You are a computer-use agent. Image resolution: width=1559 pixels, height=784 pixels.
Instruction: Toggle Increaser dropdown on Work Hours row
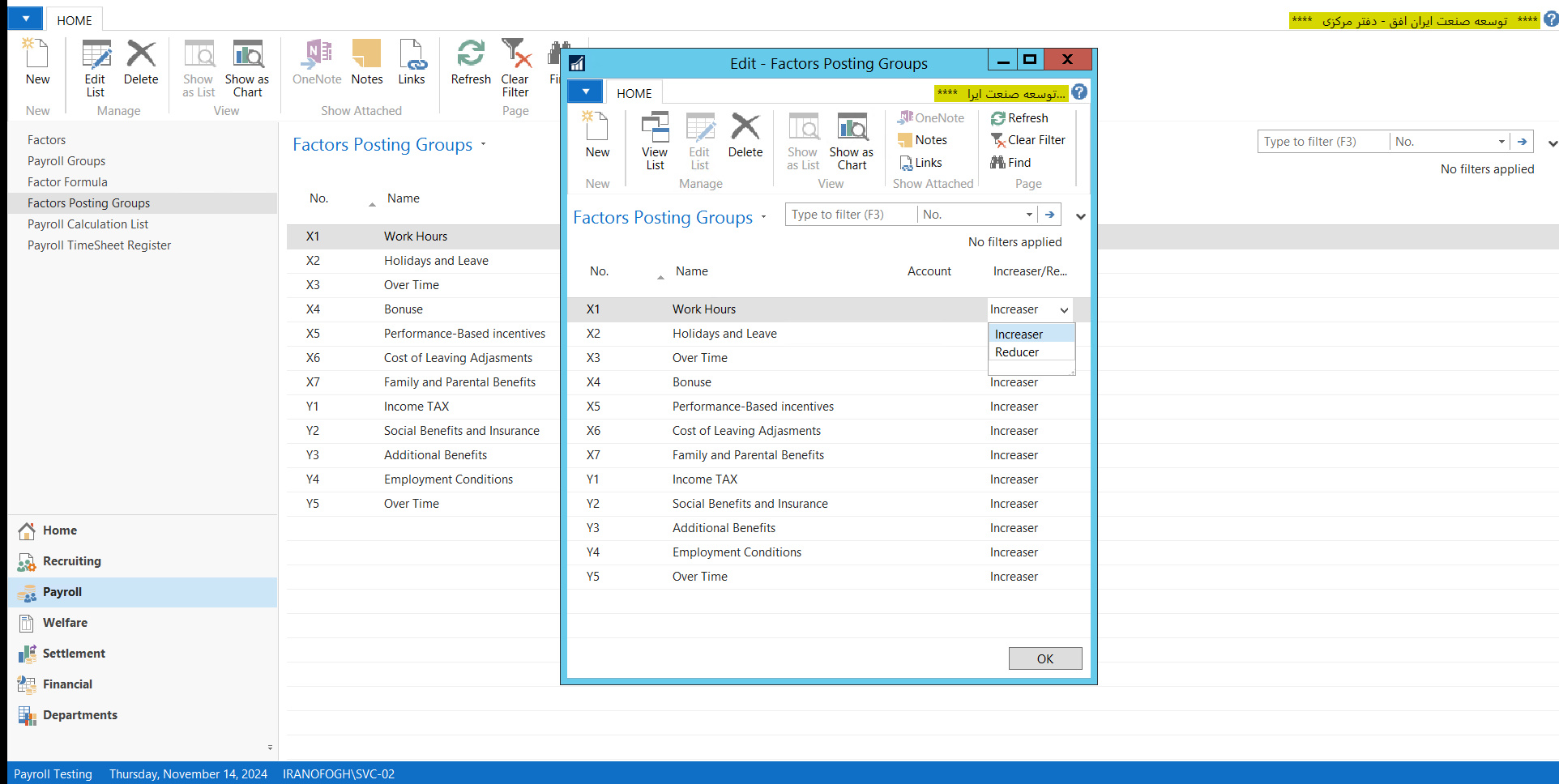coord(1064,310)
